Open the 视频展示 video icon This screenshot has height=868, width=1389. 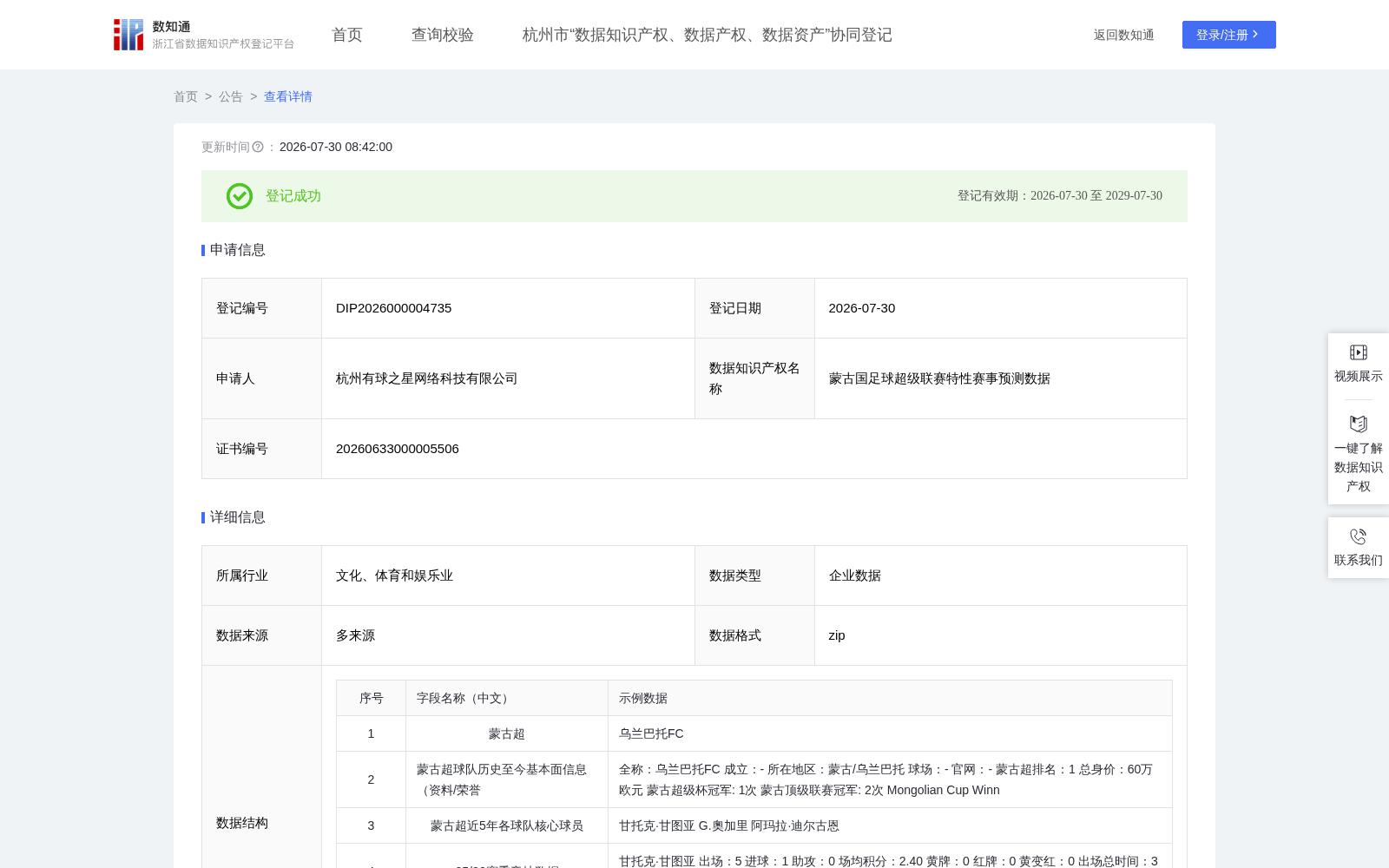1359,352
